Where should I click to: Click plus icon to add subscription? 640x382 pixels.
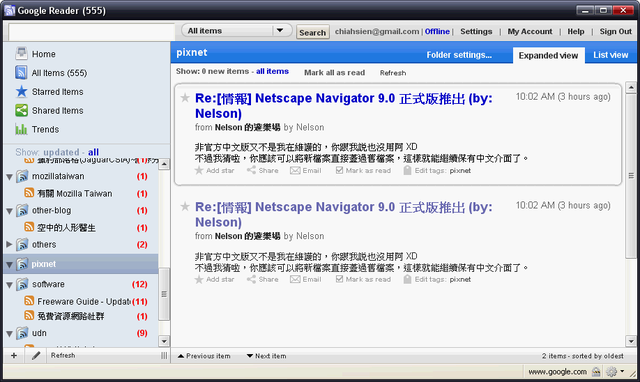14,355
